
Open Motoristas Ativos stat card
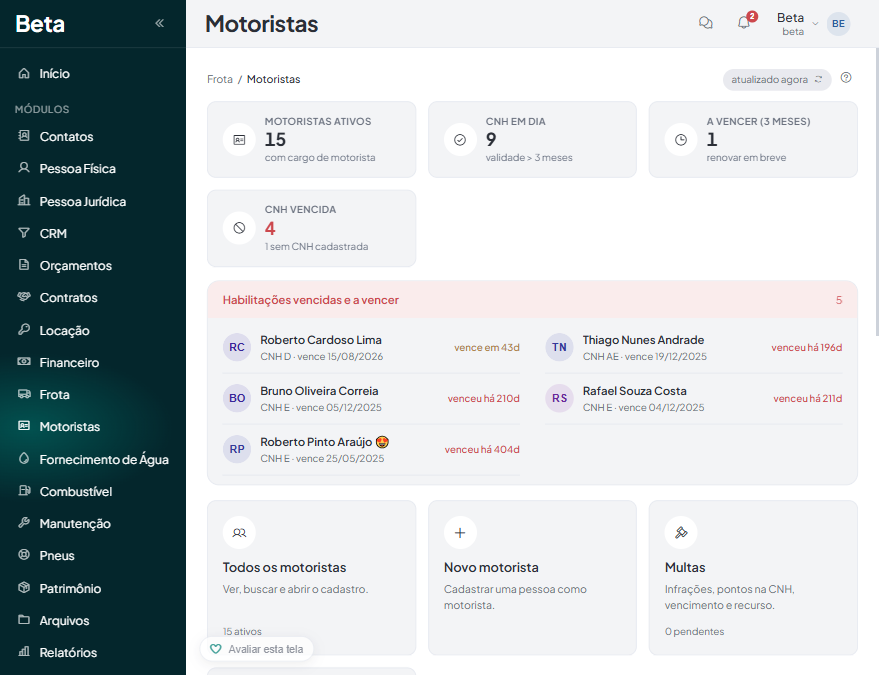pos(312,140)
